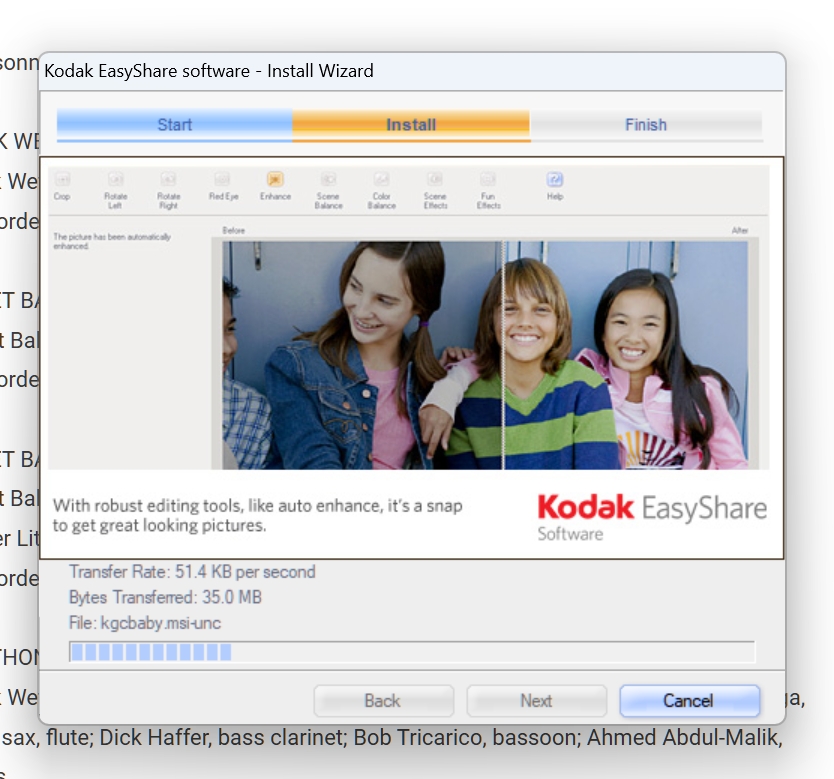Click the 'Before' label above photo

point(233,230)
